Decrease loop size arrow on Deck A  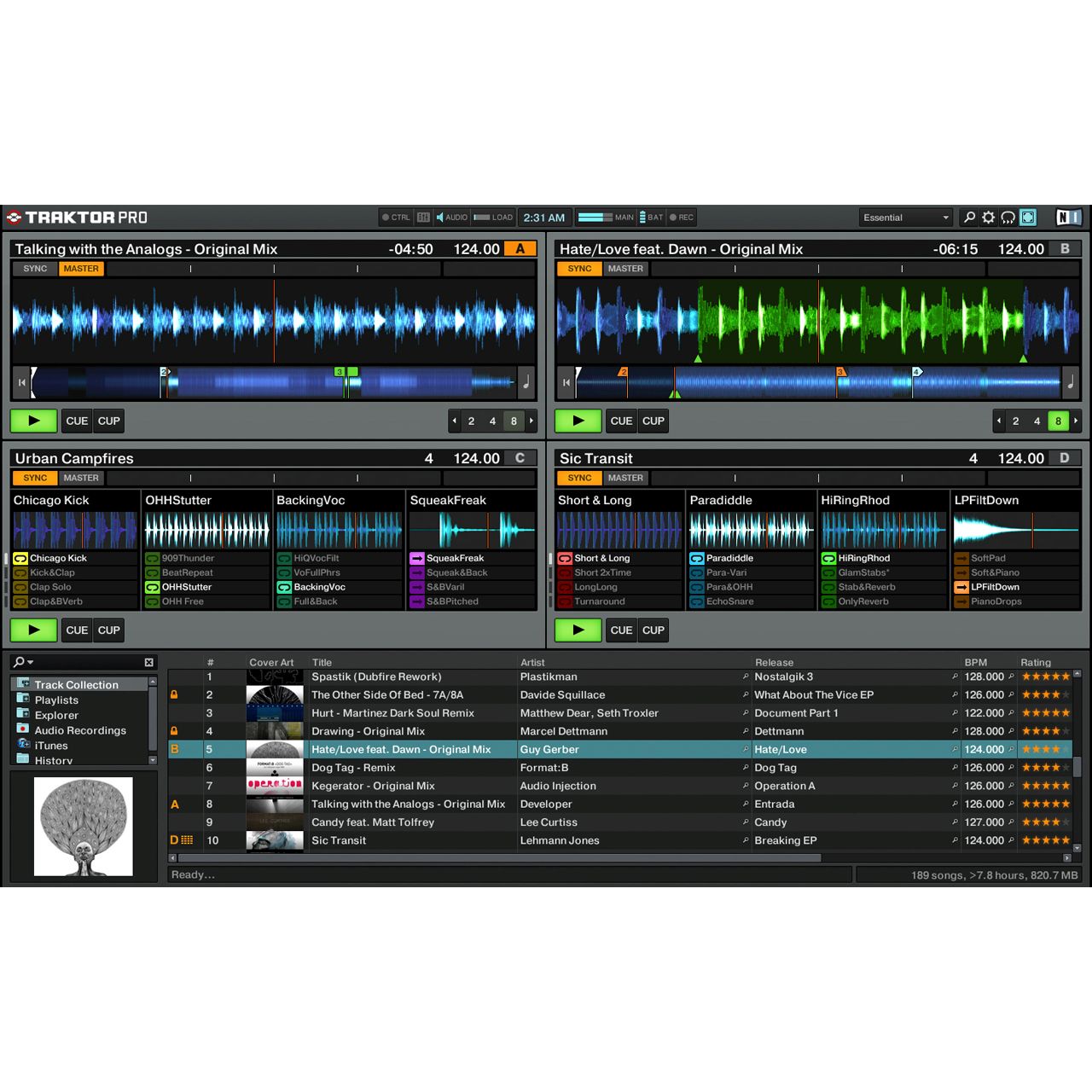click(455, 421)
